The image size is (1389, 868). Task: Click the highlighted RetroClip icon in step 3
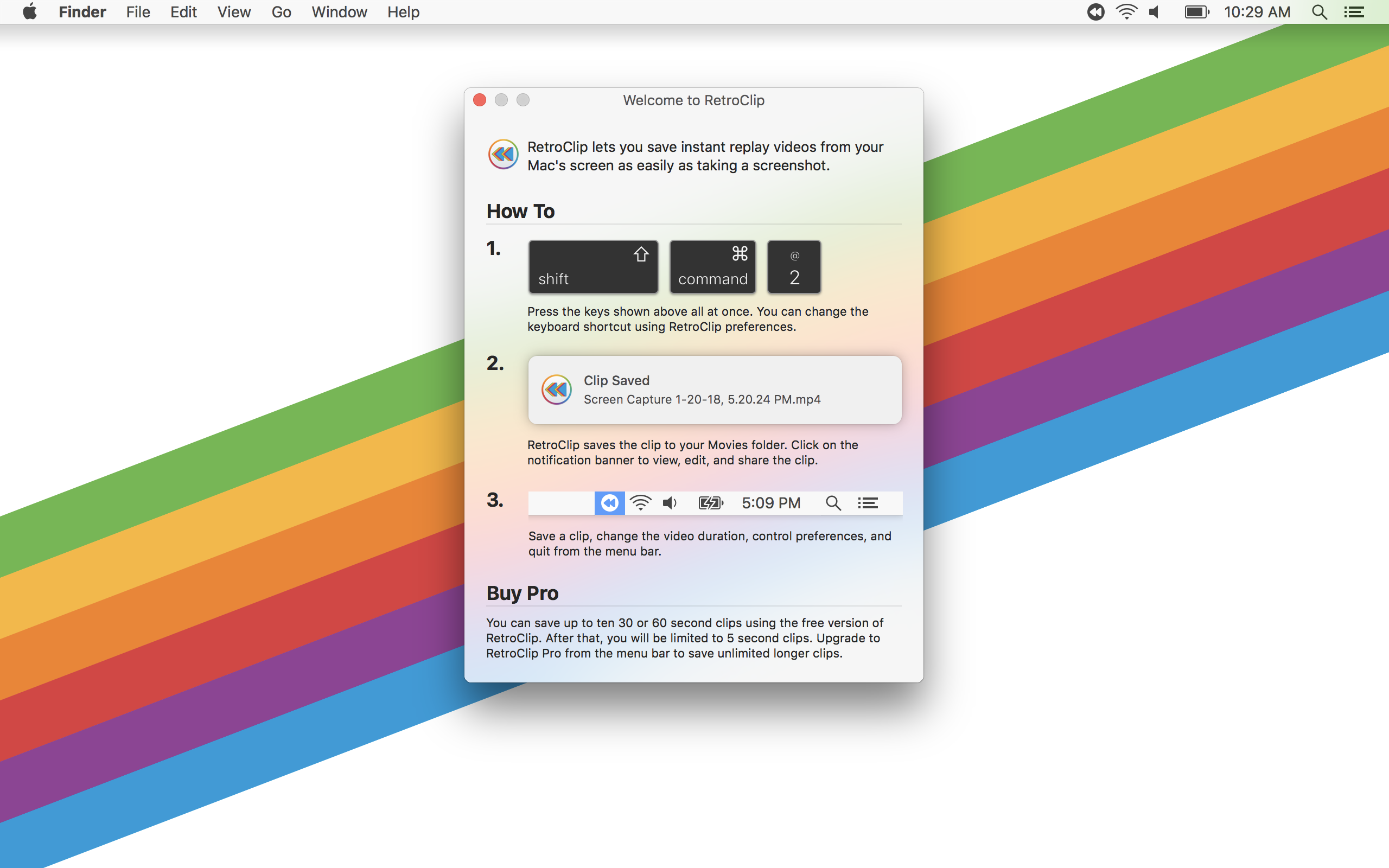(x=609, y=503)
